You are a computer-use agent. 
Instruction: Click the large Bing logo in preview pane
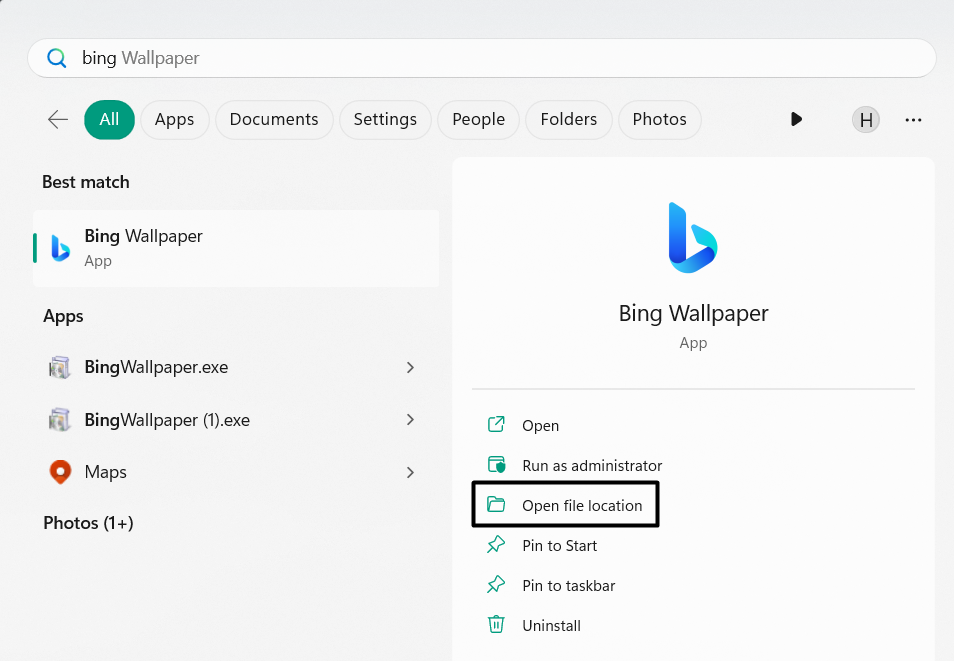pos(693,238)
